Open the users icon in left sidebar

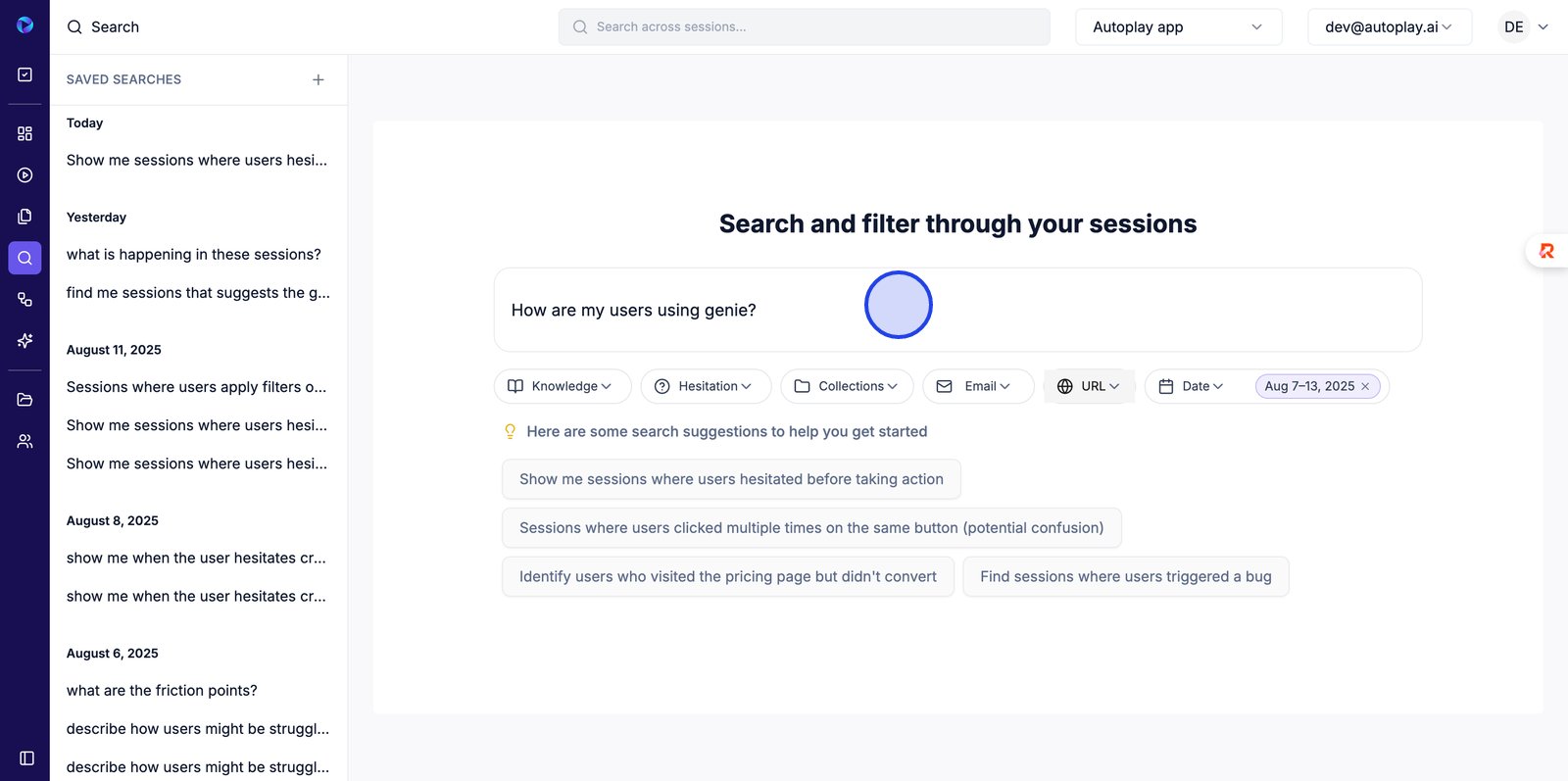24,442
